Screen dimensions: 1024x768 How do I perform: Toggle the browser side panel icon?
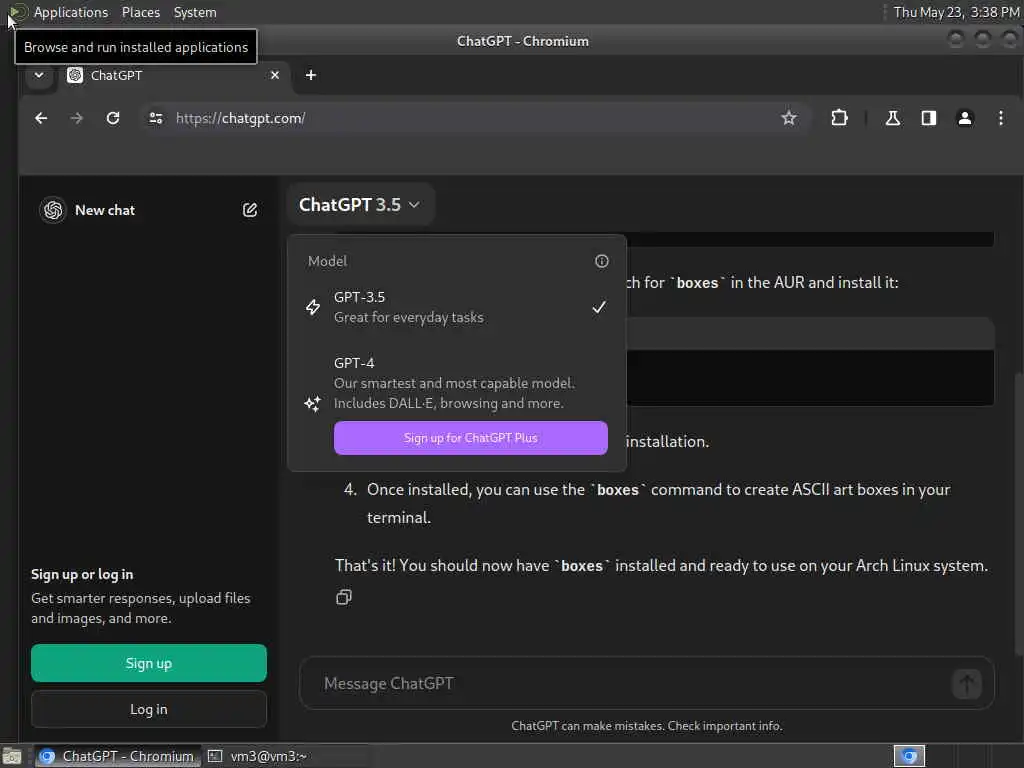coord(928,118)
